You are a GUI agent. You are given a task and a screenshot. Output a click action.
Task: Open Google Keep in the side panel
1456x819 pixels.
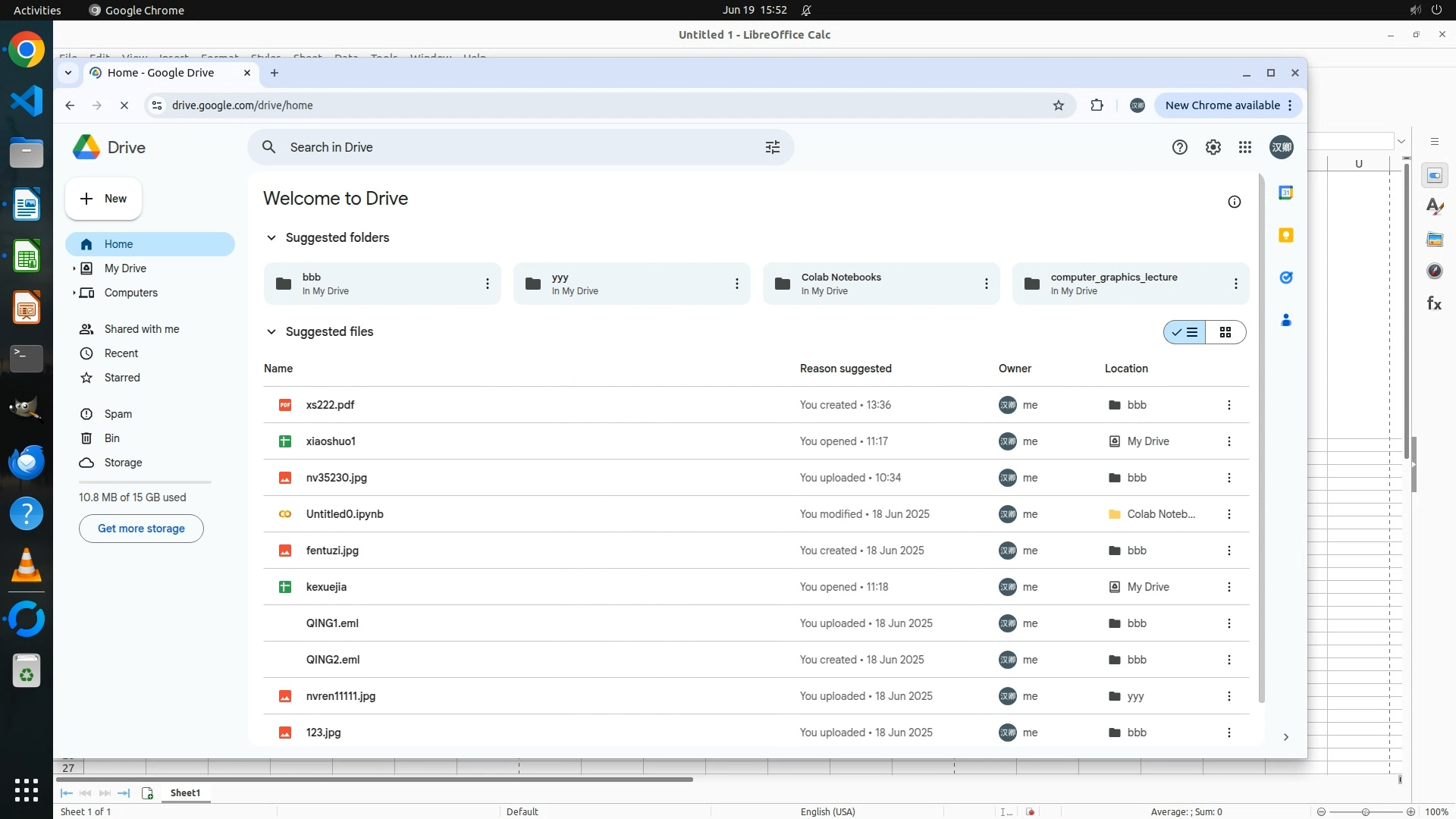(x=1285, y=235)
